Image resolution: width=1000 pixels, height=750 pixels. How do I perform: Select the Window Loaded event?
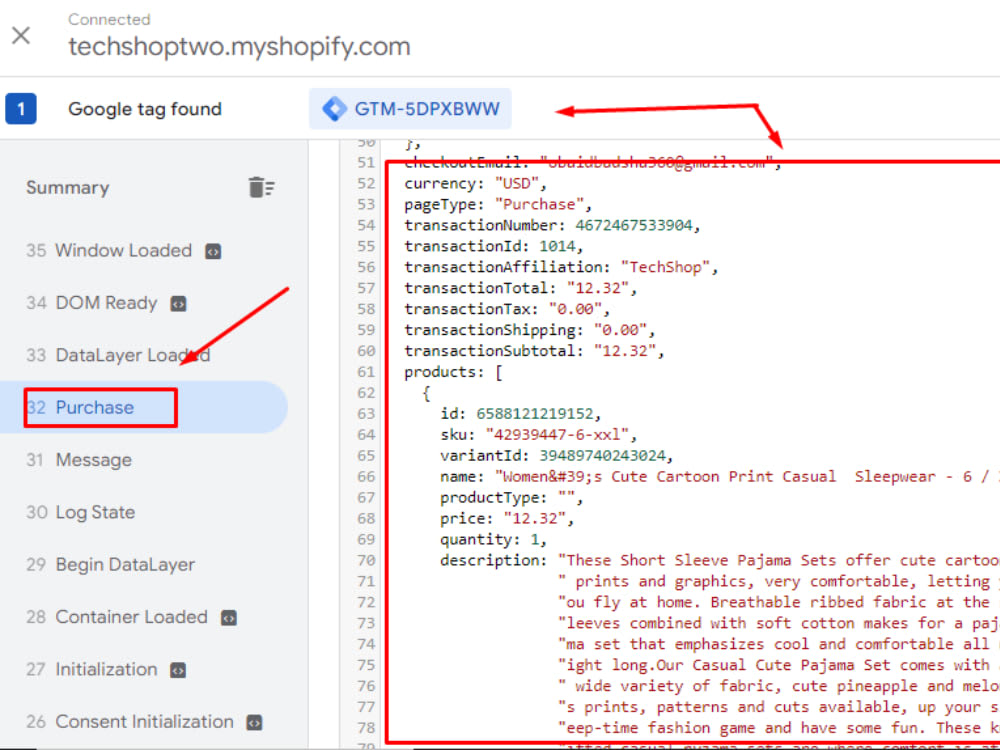pyautogui.click(x=123, y=251)
